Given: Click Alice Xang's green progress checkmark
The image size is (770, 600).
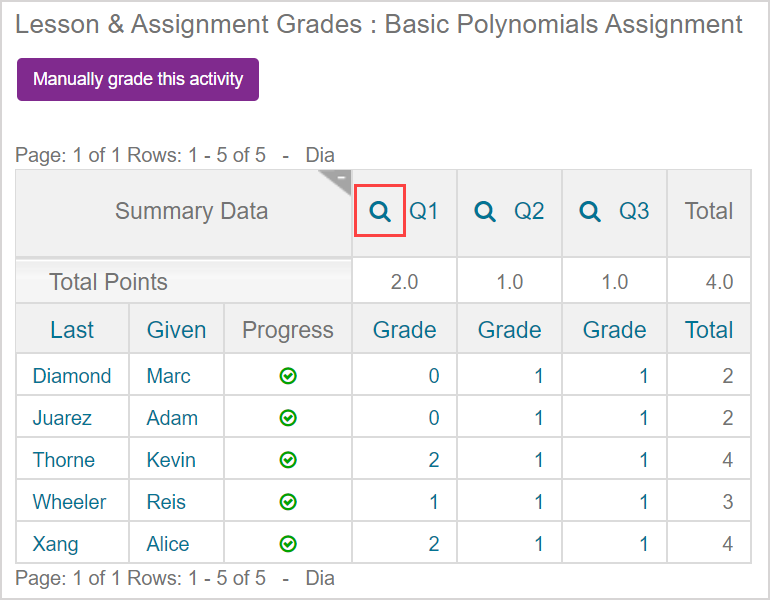Looking at the screenshot, I should tap(288, 544).
